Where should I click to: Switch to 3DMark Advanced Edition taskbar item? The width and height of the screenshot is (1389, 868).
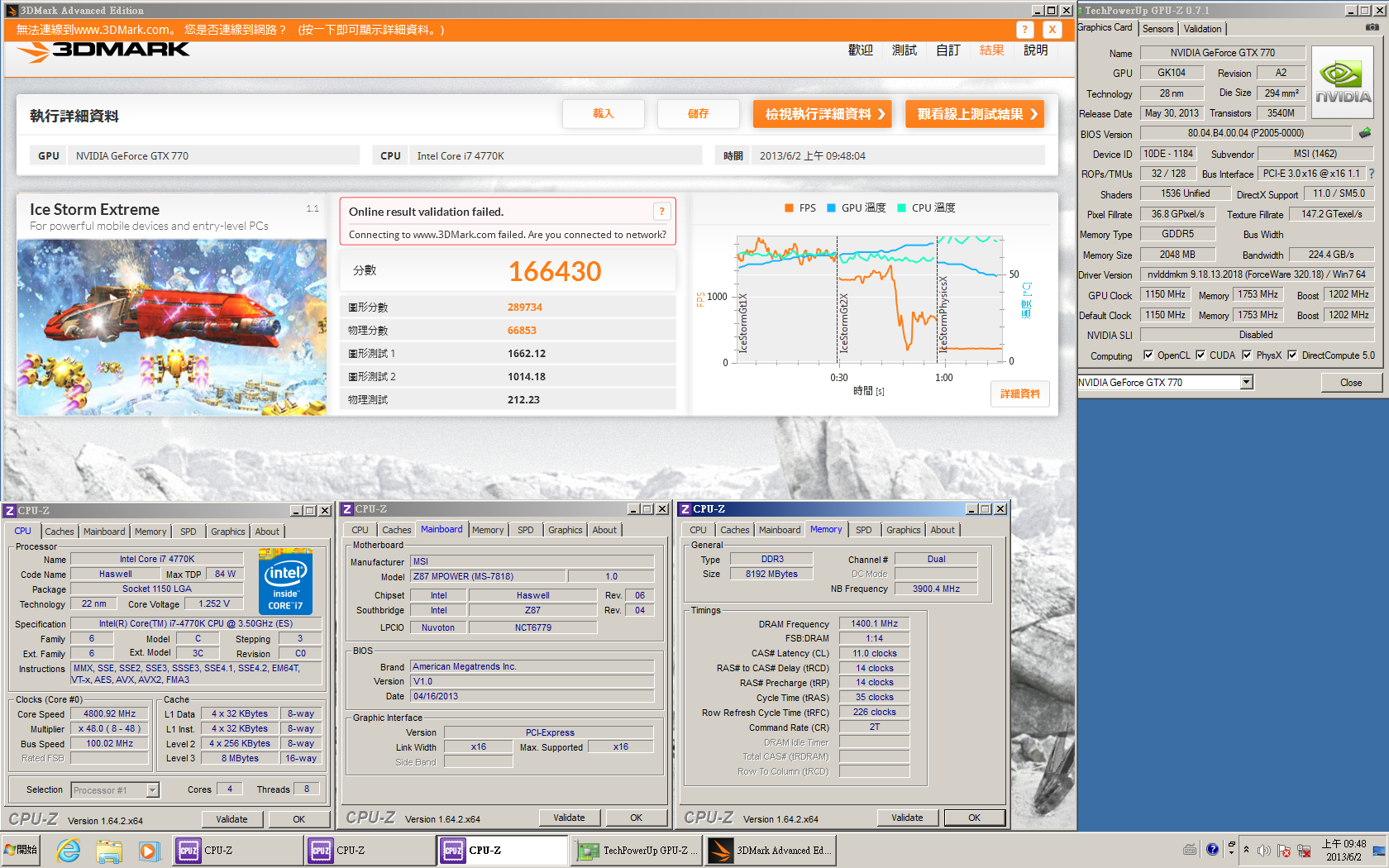click(771, 850)
